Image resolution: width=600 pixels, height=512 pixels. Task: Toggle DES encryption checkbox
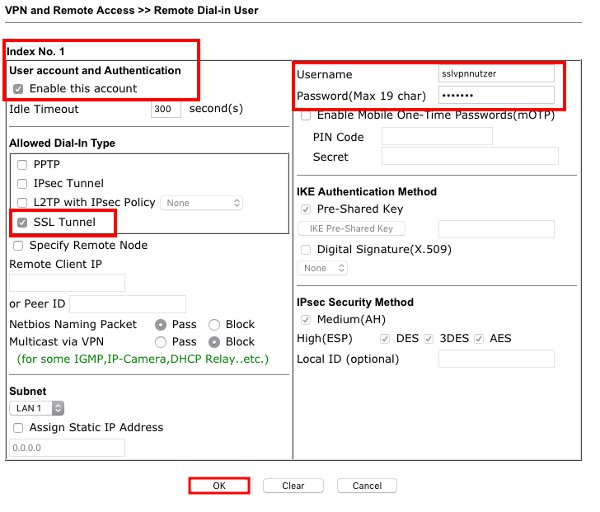(385, 339)
